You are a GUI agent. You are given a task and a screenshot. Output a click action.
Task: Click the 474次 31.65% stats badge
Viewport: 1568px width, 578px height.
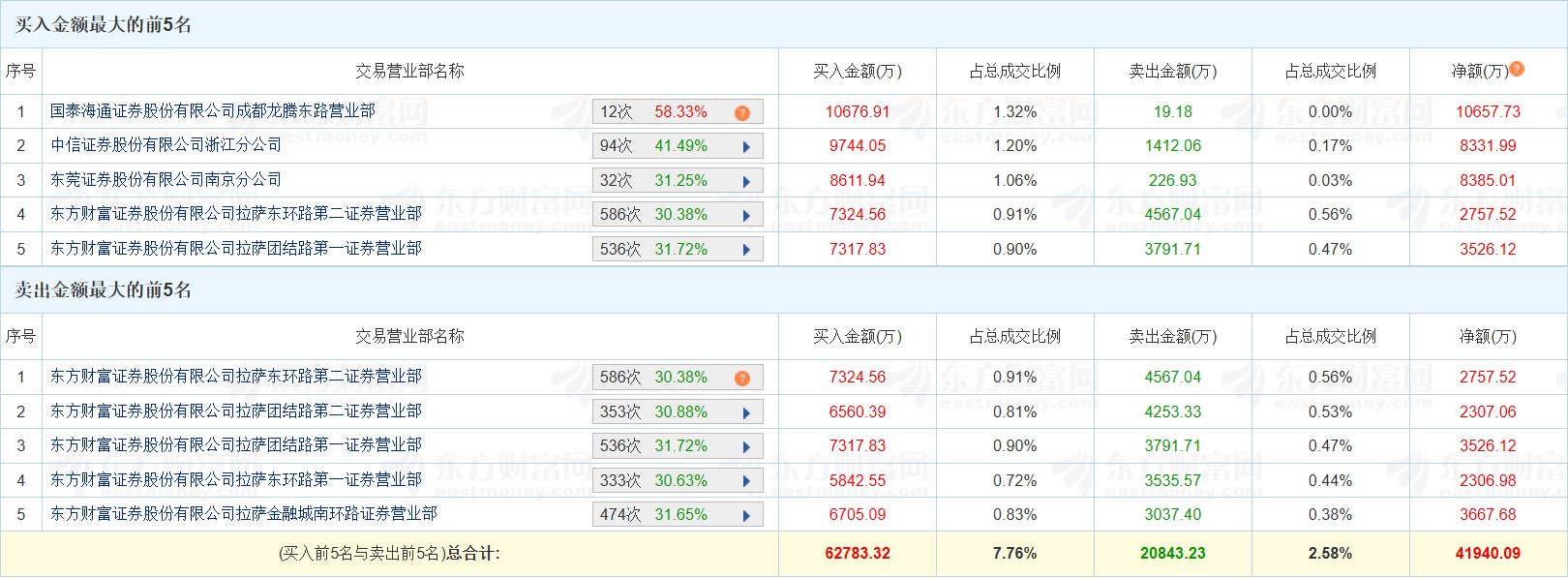pos(654,515)
